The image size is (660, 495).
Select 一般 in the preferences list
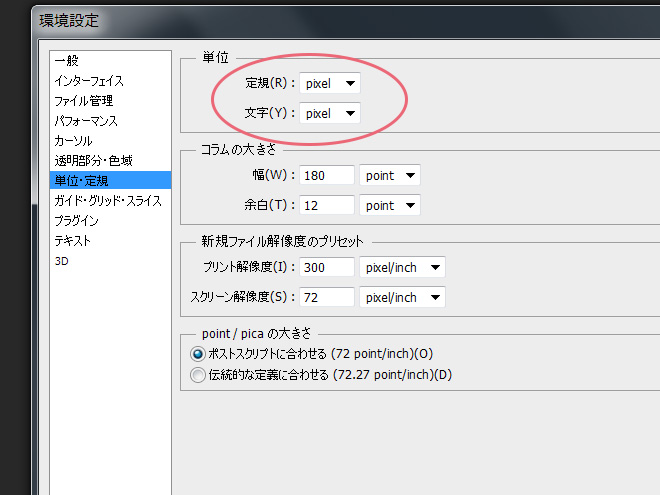[68, 61]
